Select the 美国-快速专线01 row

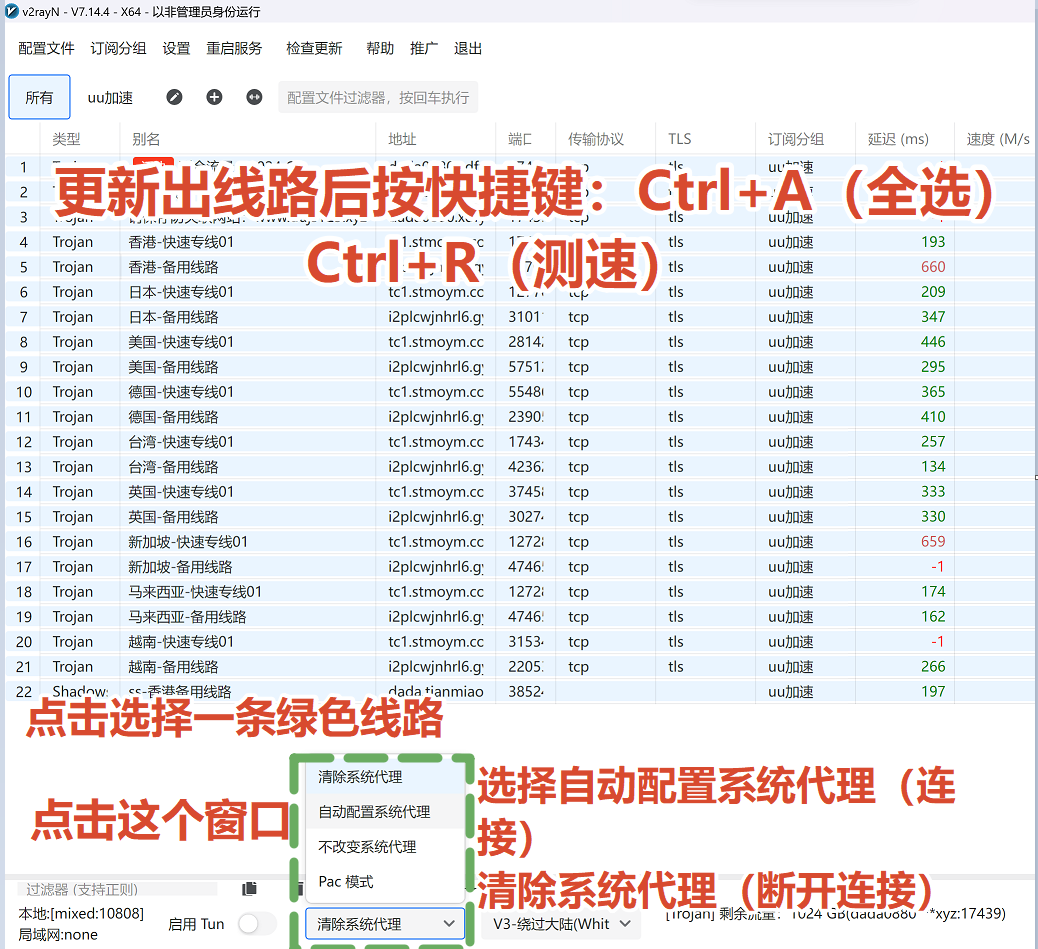point(519,342)
